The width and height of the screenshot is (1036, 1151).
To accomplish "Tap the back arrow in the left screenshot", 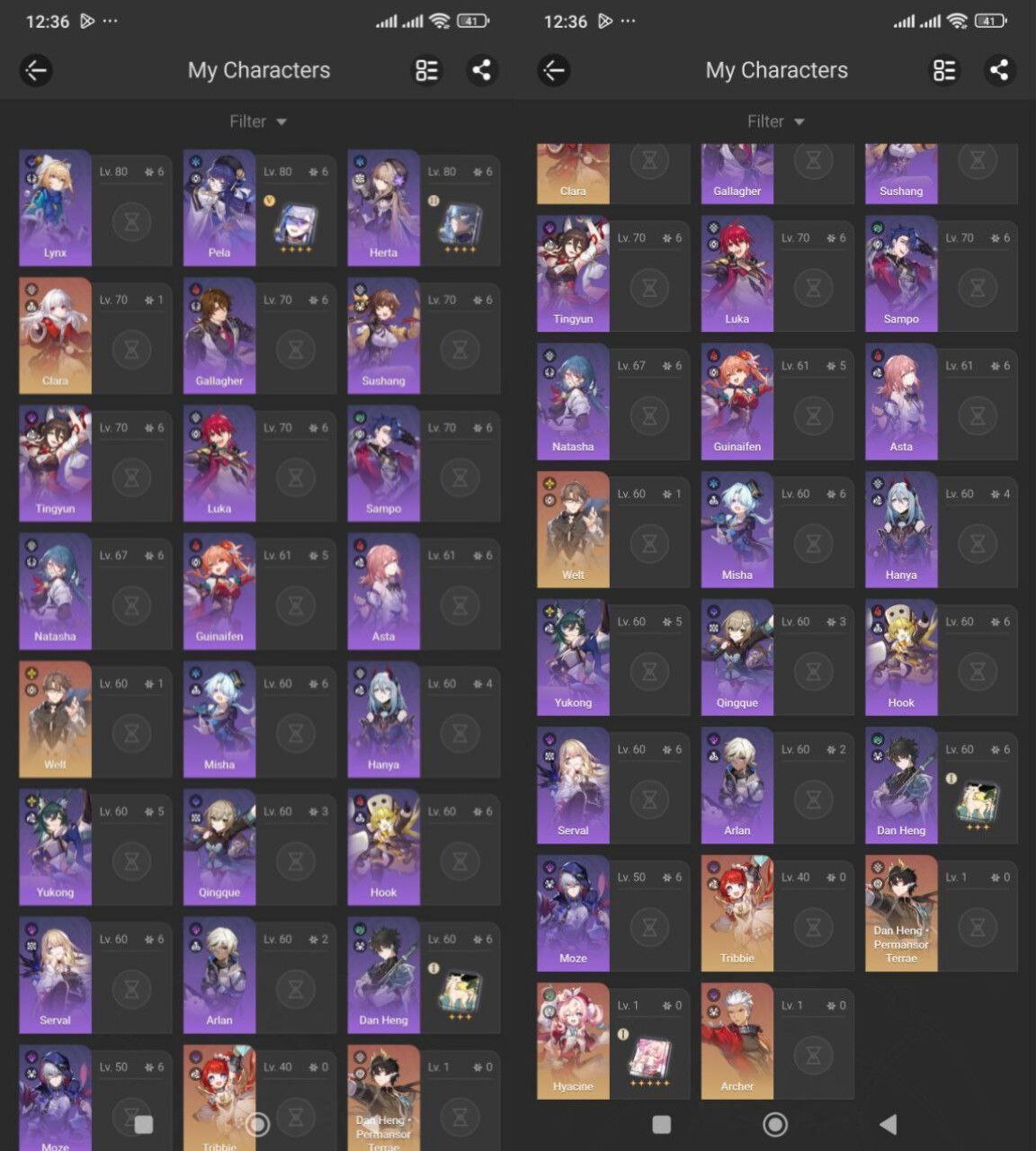I will tap(36, 70).
